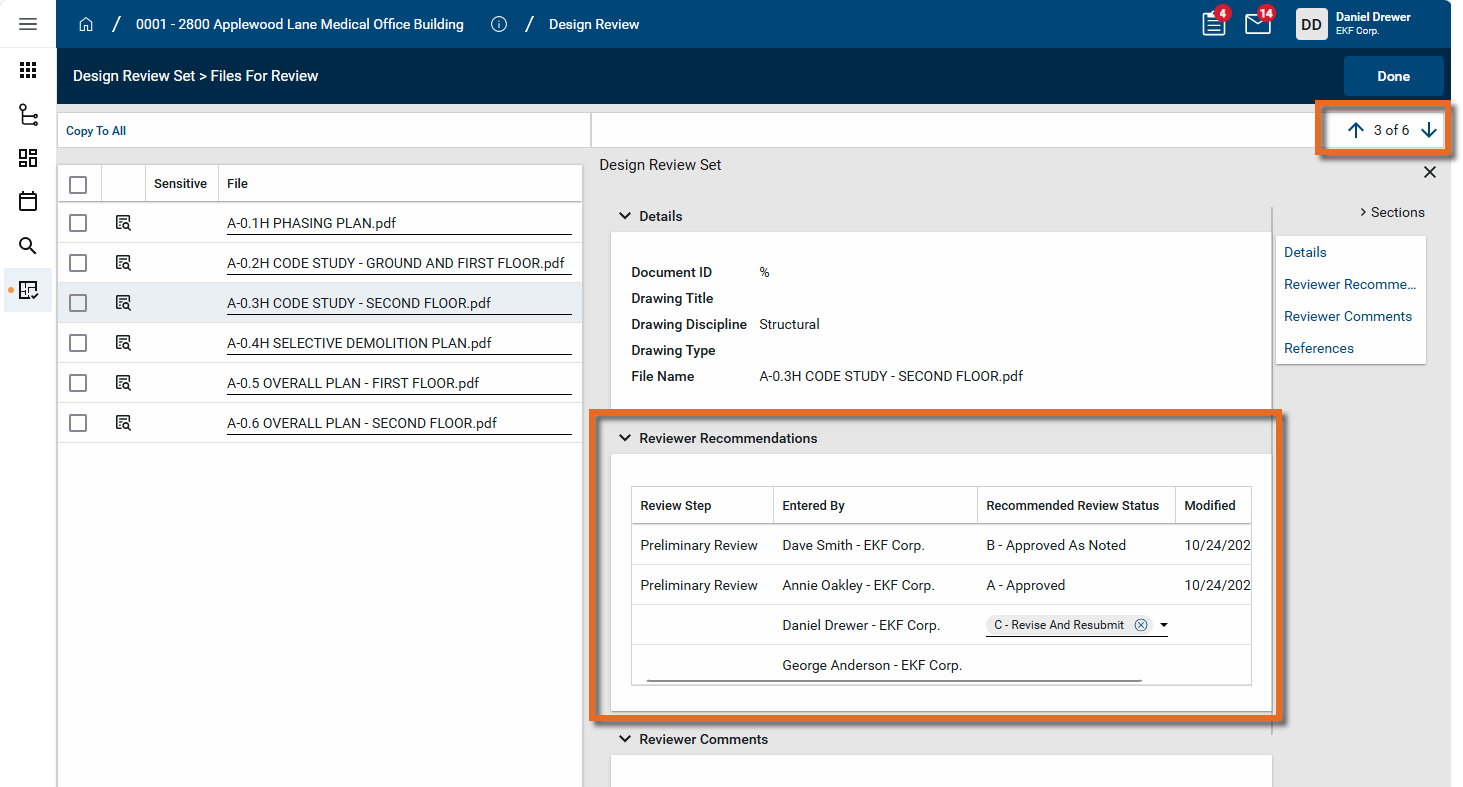
Task: Select the A-0.3H CODE STUDY checkbox
Action: click(x=78, y=303)
